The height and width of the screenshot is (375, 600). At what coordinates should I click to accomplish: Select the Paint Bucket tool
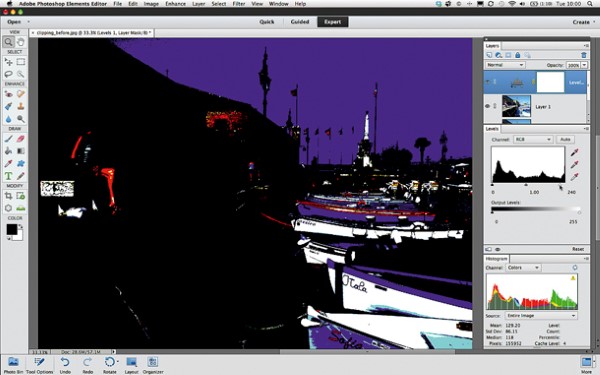click(x=8, y=151)
